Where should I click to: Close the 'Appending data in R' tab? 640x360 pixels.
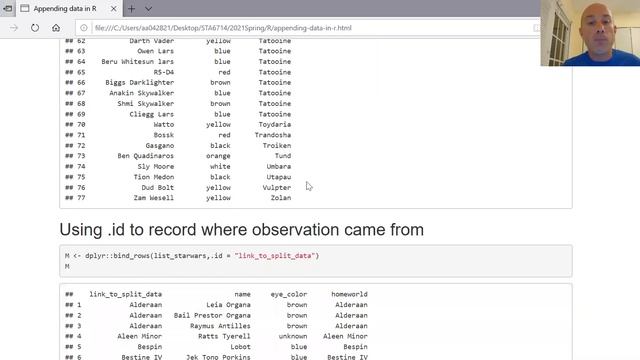click(x=113, y=9)
